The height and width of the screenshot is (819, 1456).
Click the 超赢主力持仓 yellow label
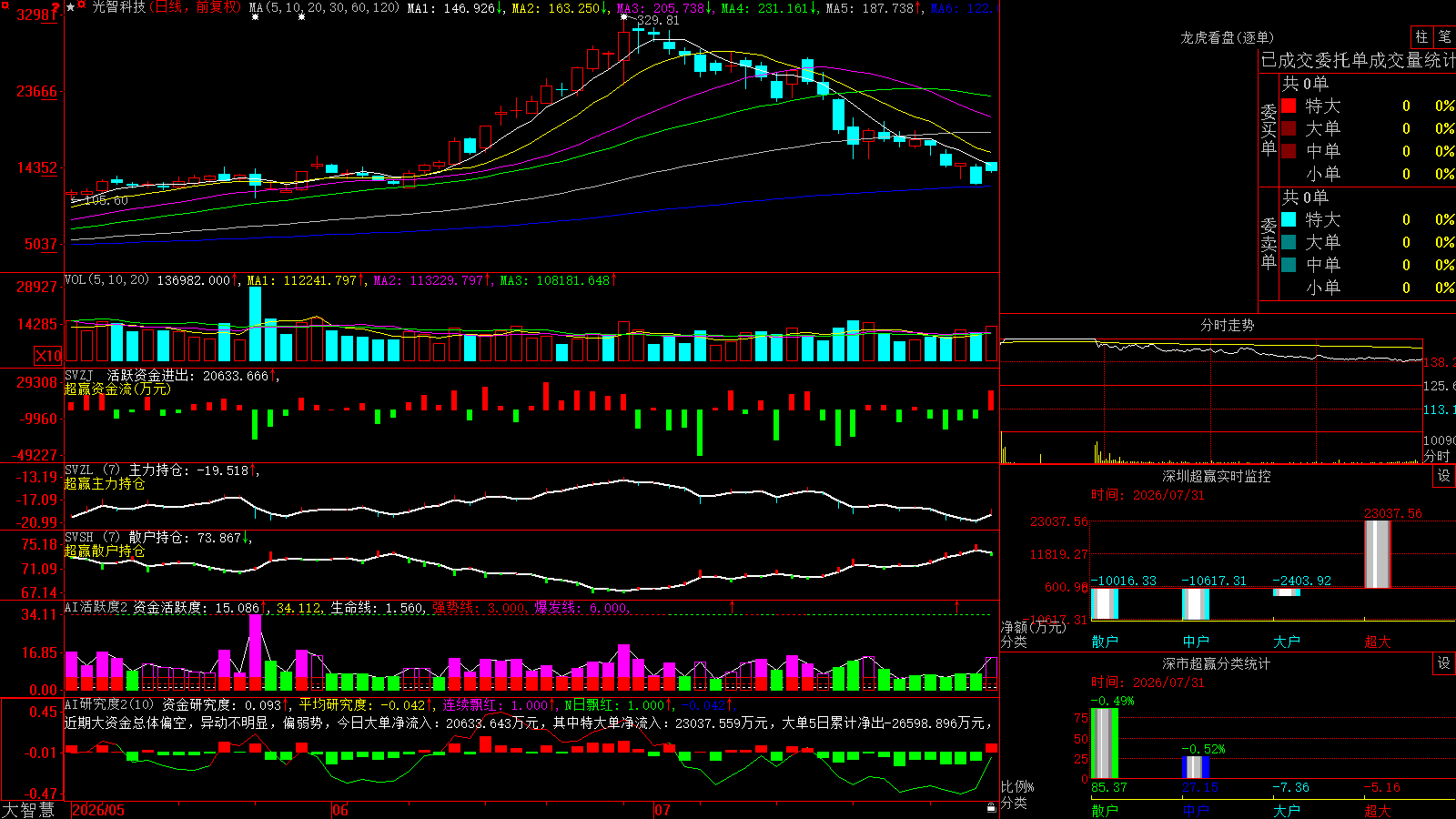click(x=105, y=483)
